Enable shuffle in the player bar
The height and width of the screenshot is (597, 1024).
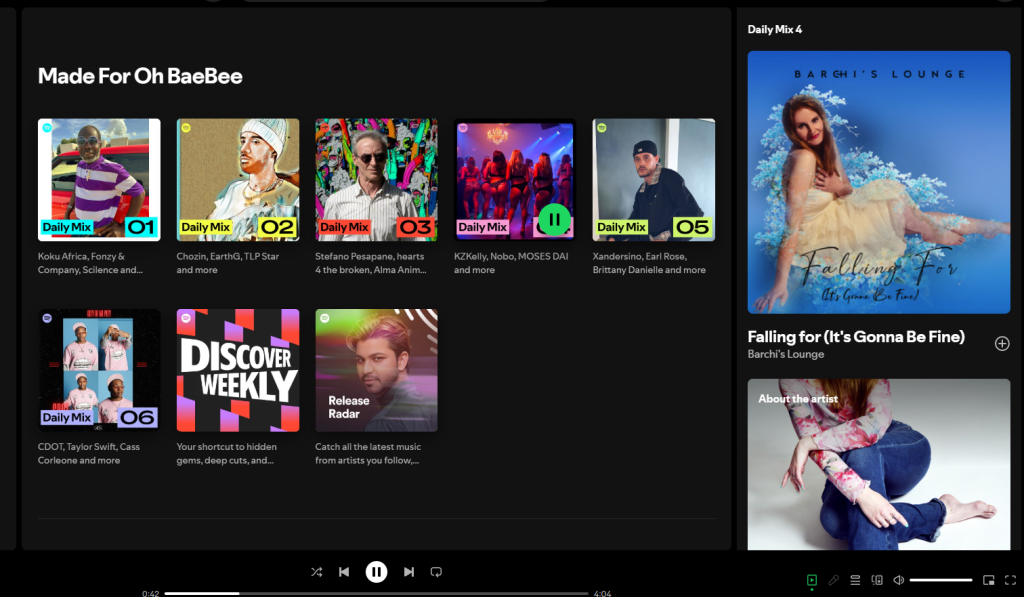coord(317,572)
